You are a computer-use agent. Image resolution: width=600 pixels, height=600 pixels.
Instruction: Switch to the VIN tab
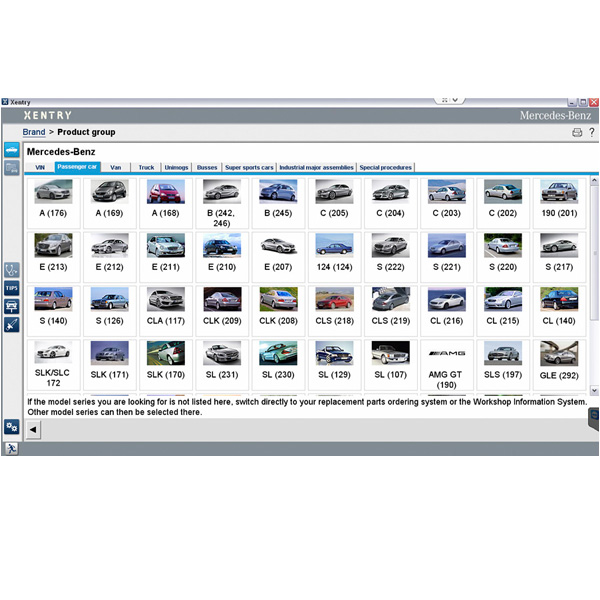40,167
